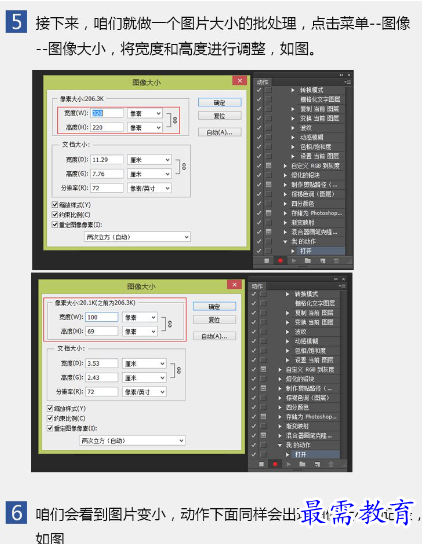This screenshot has height=544, width=422.
Task: Click Stop recording icon in upper screenshot Actions panel
Action: [x=267, y=261]
